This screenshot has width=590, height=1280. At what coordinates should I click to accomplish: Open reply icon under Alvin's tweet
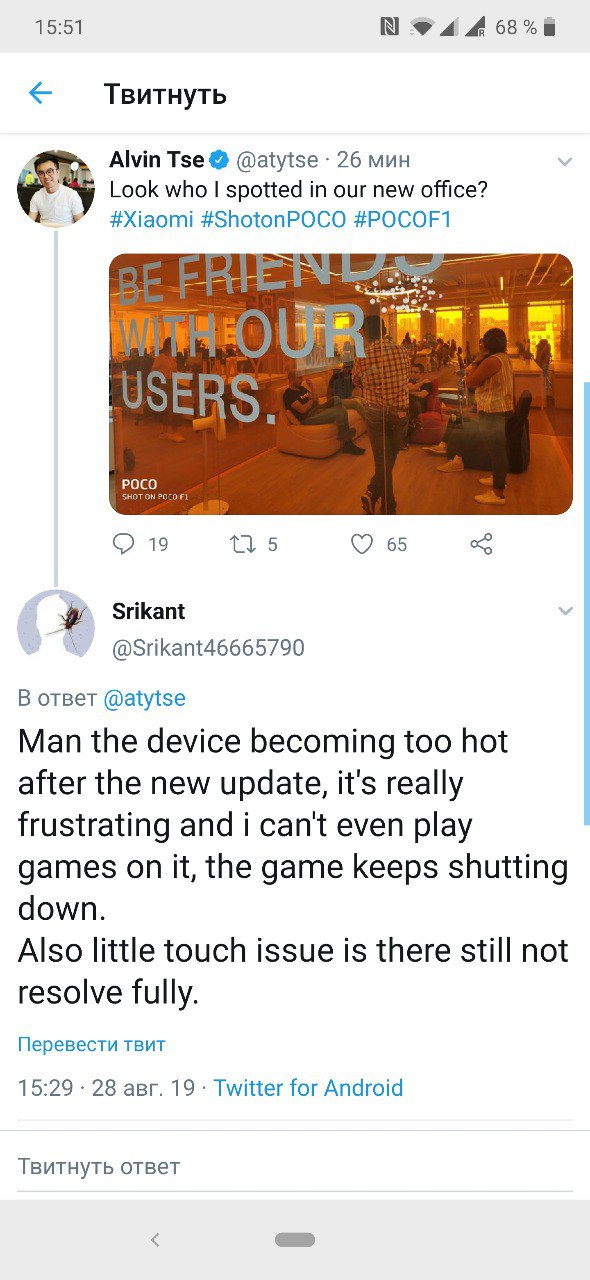(x=124, y=544)
